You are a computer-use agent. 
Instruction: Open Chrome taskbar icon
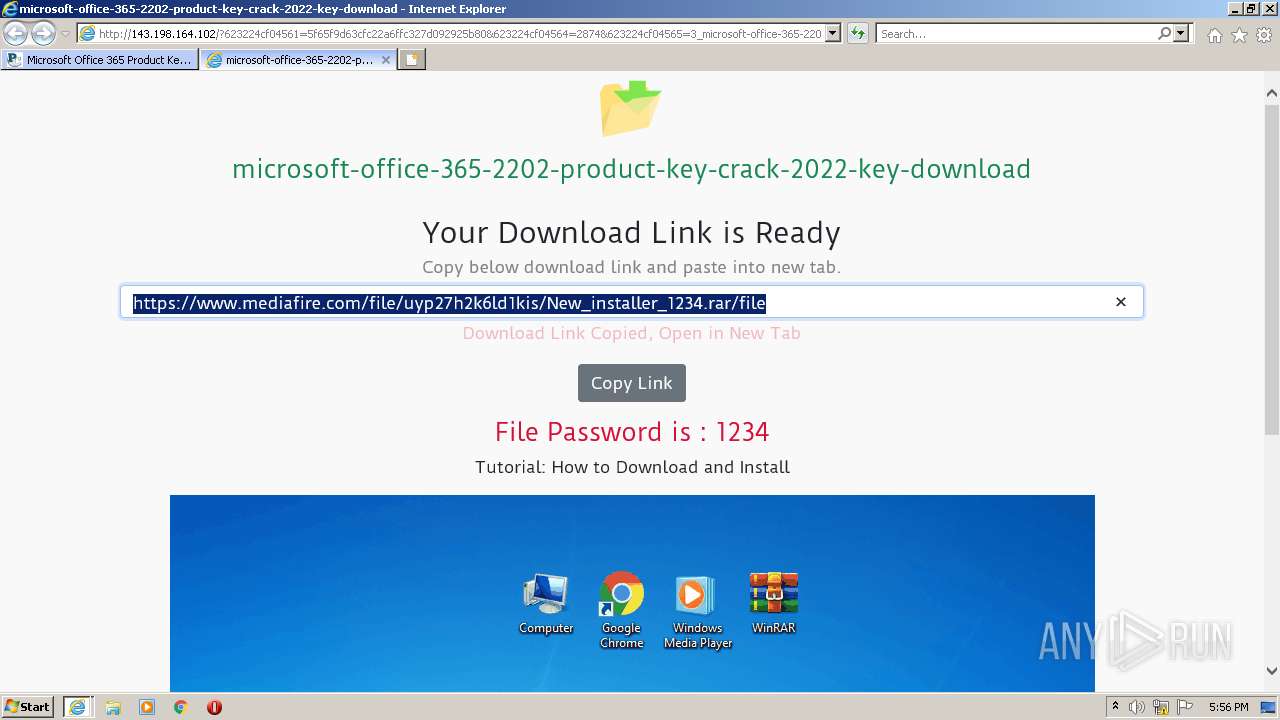tap(180, 707)
